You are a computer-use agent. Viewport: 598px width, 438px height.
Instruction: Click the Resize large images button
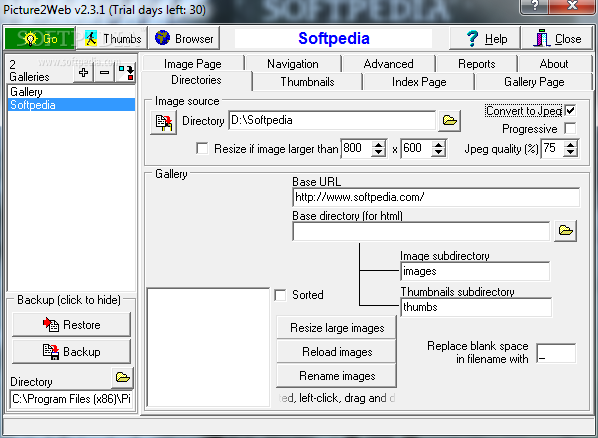pos(337,328)
